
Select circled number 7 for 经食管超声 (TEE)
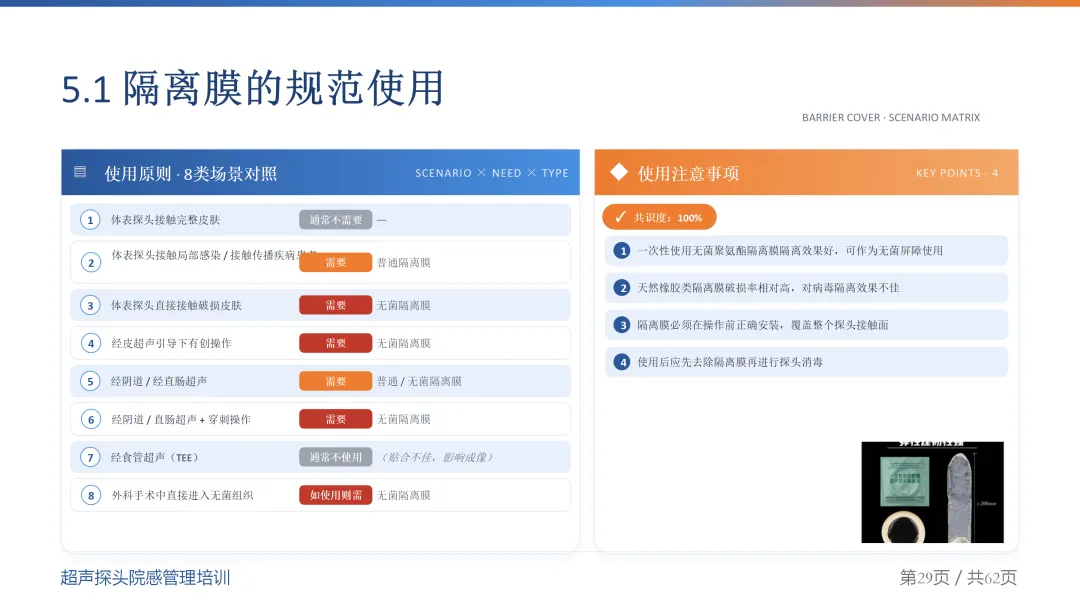tap(90, 457)
